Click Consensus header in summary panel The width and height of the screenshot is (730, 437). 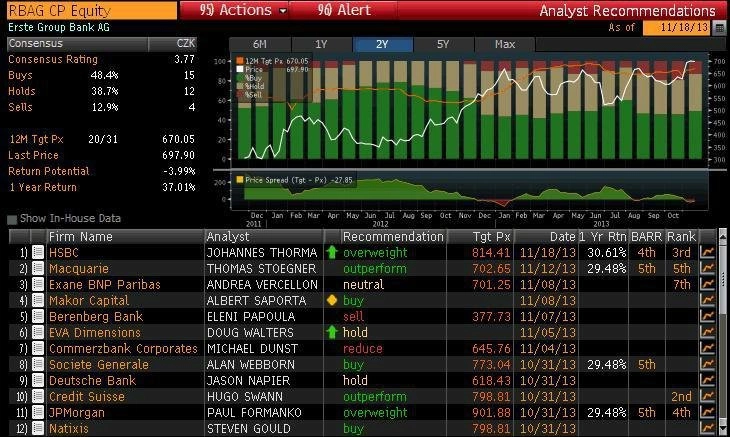(x=77, y=44)
